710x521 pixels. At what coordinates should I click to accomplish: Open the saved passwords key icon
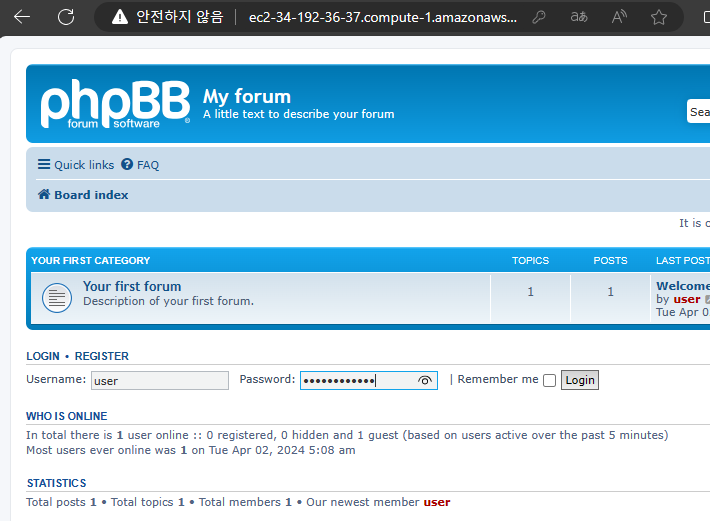(539, 17)
